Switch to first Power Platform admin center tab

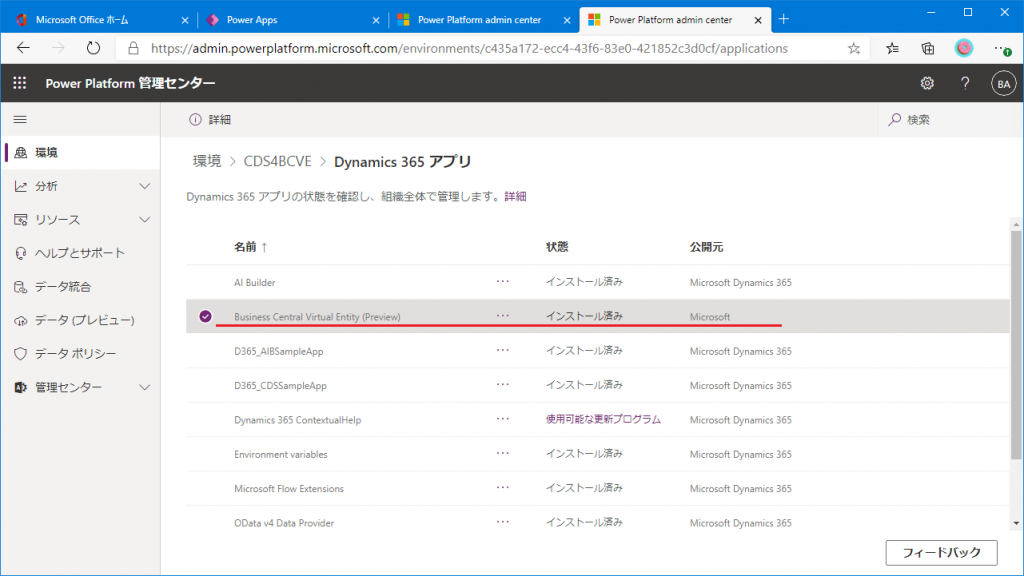[483, 20]
